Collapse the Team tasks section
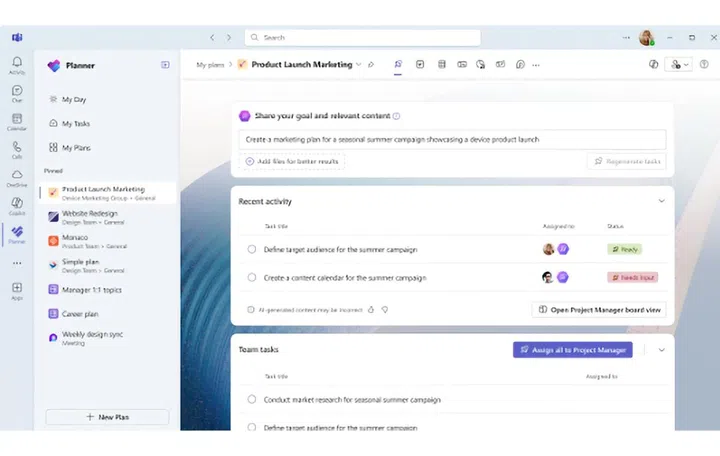Viewport: 720px width, 456px height. (x=661, y=350)
